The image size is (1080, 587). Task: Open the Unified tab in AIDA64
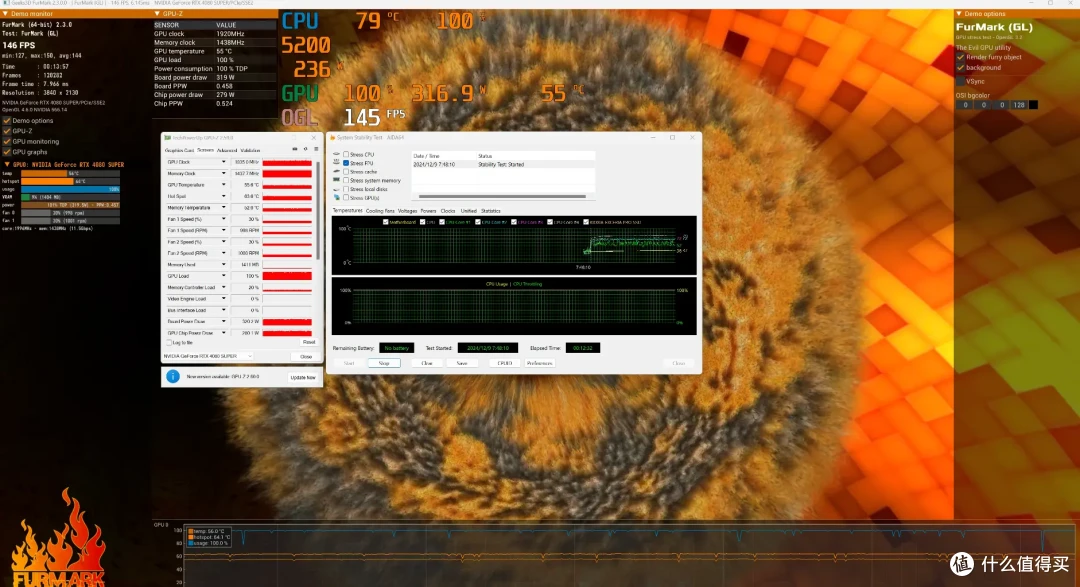click(x=468, y=211)
